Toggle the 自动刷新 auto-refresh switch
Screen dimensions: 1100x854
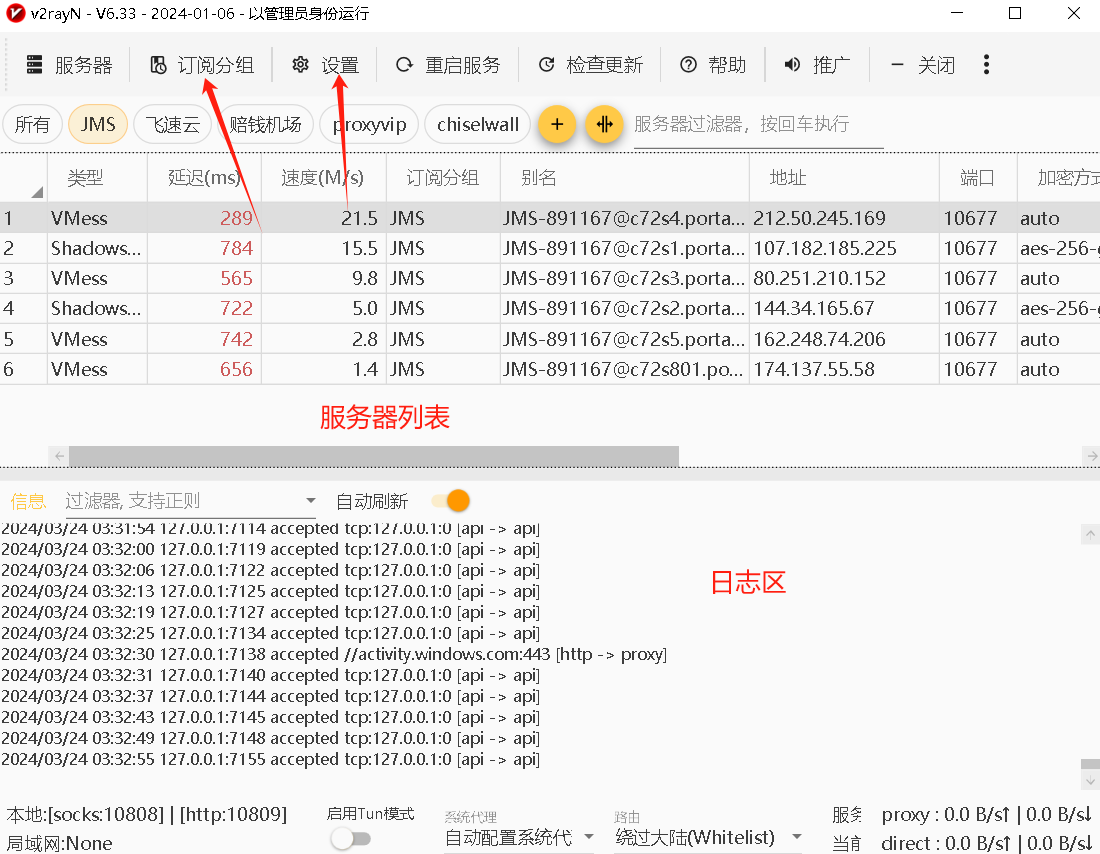coord(450,501)
